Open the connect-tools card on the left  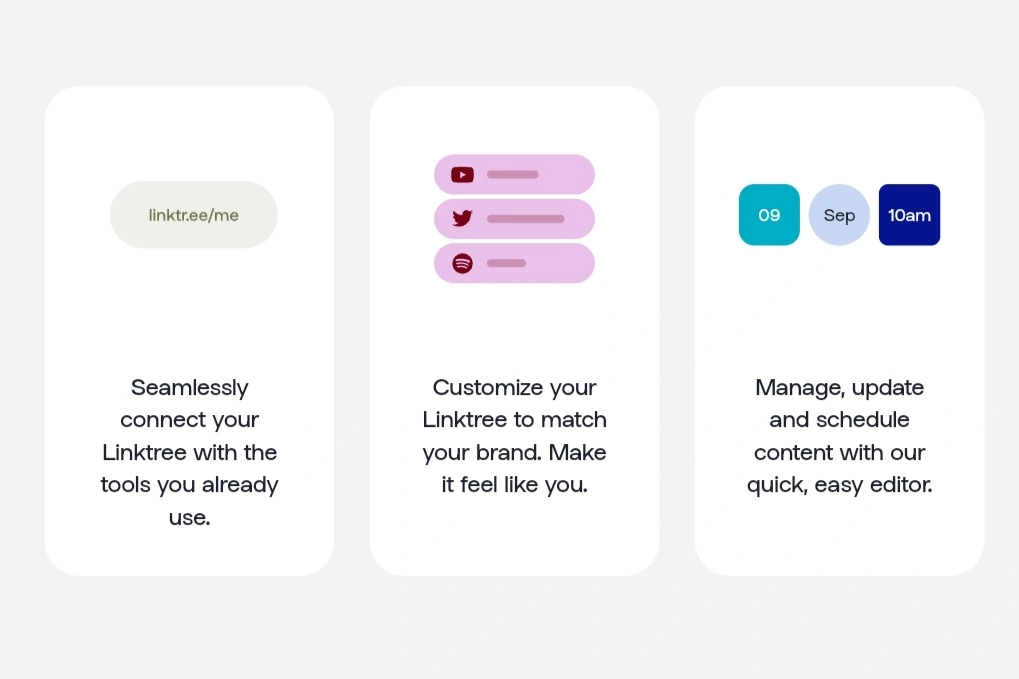[189, 331]
